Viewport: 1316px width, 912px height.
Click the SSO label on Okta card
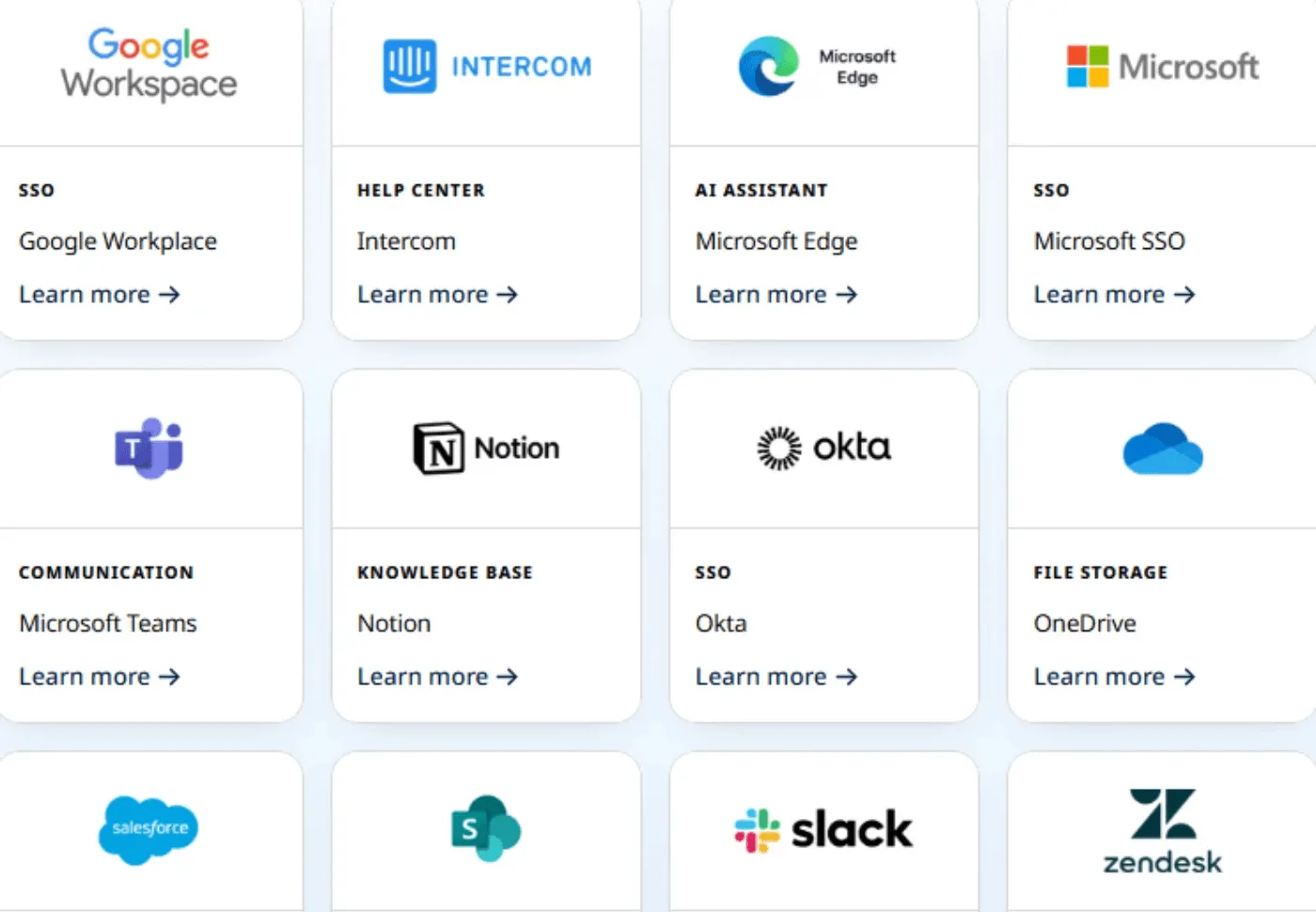[x=713, y=573]
